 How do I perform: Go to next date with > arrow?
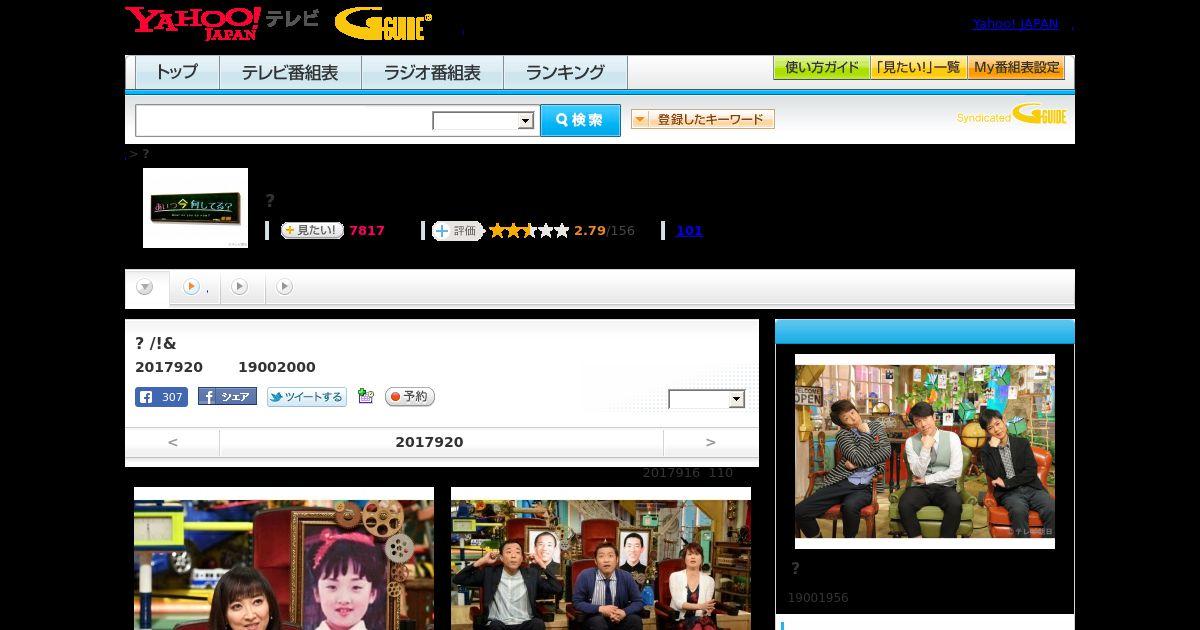tap(711, 442)
